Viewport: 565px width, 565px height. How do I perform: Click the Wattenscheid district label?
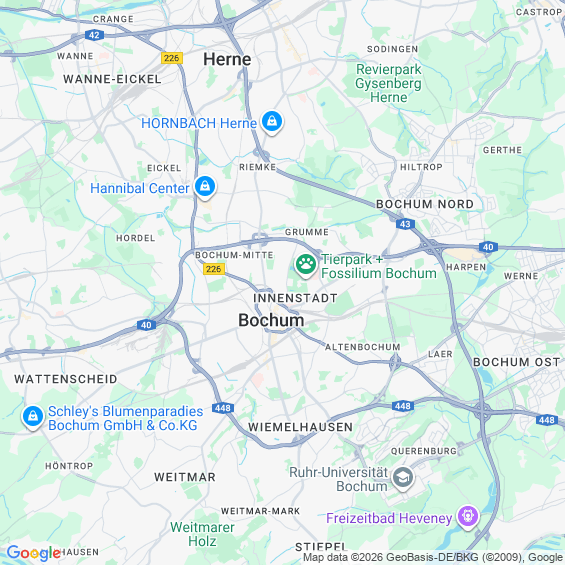click(x=66, y=379)
